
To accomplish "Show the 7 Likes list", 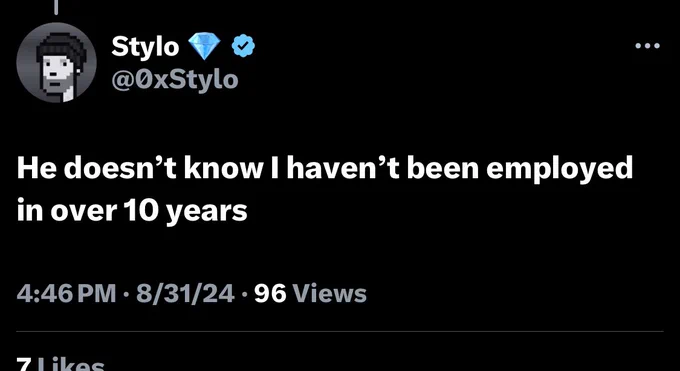I will click(x=60, y=364).
